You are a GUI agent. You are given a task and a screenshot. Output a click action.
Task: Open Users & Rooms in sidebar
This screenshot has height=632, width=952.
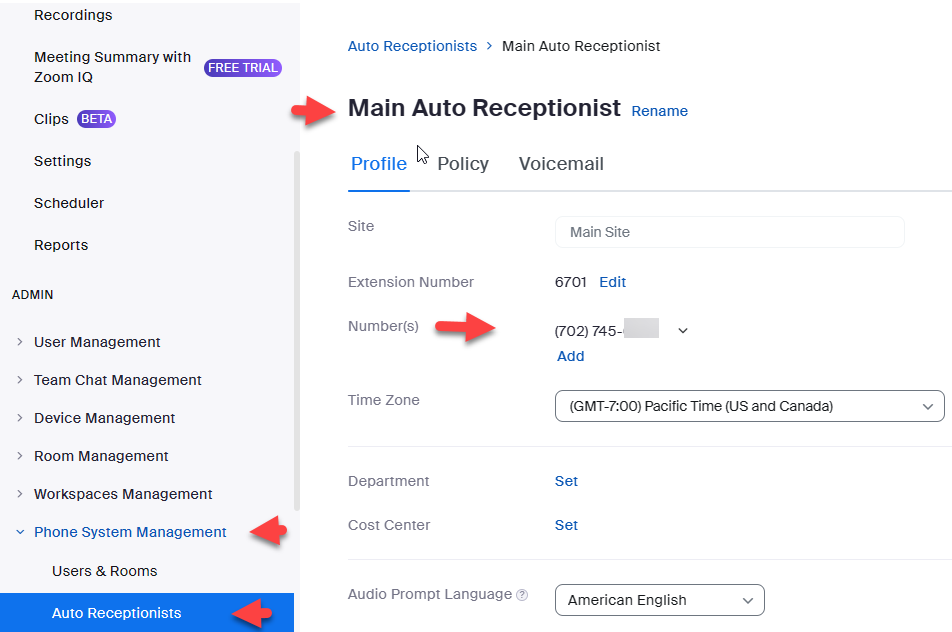[104, 571]
